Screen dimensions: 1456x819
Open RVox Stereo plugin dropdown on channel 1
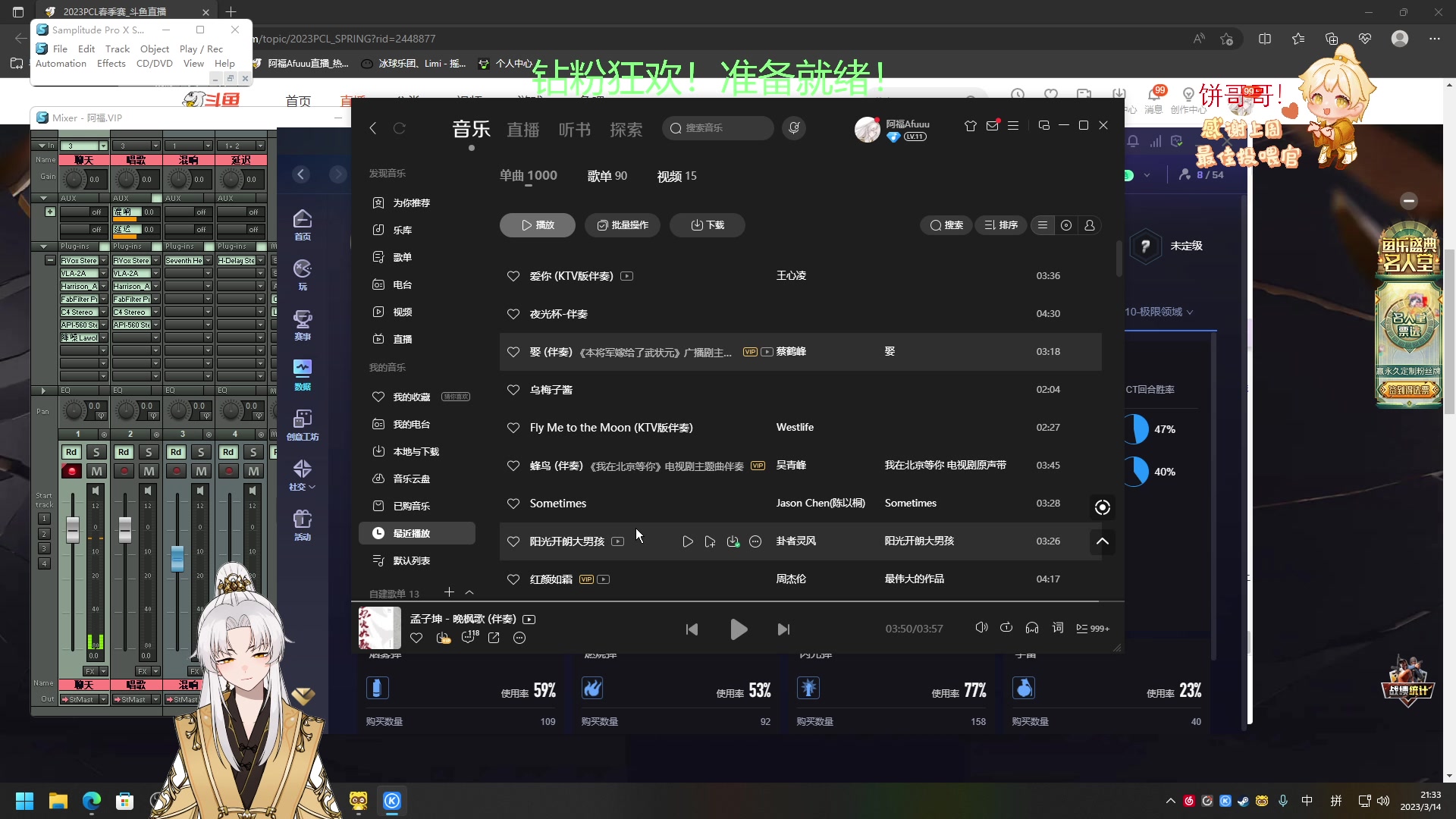click(x=104, y=261)
